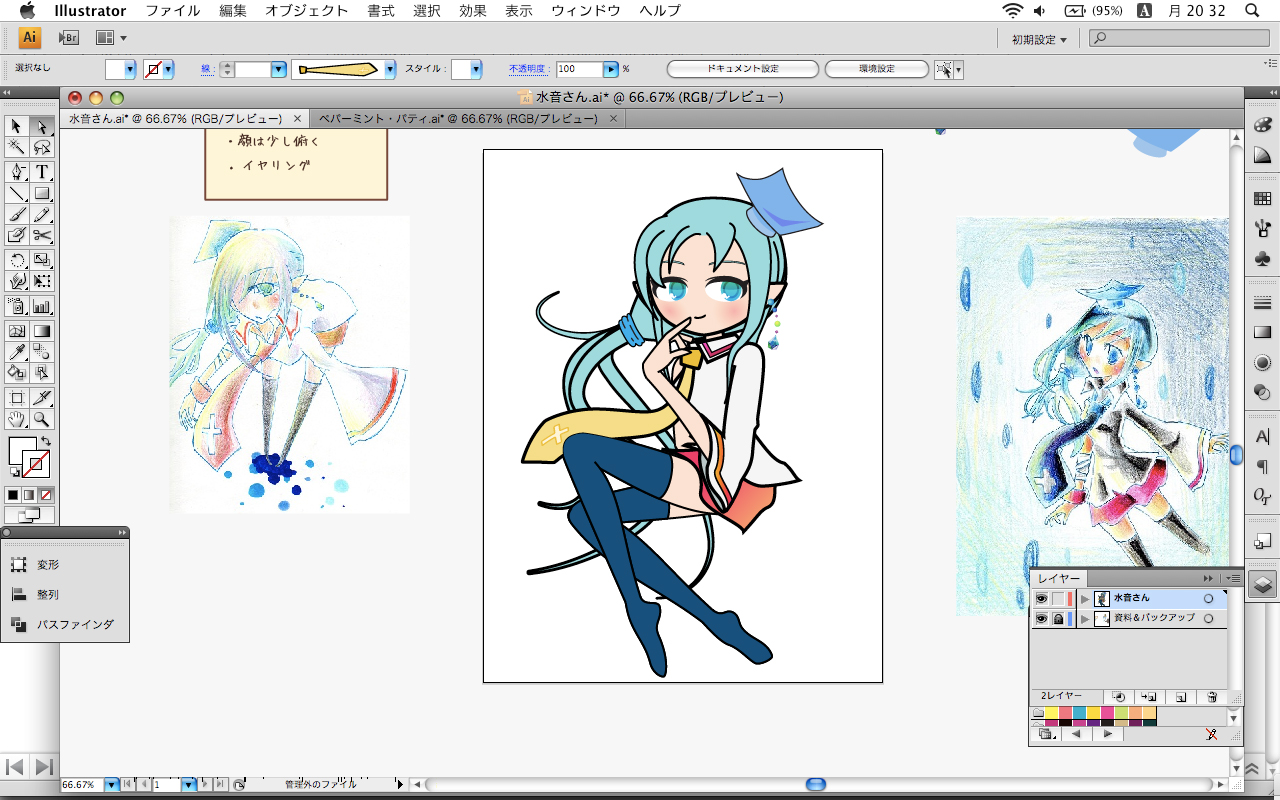
Task: Toggle the lock box for 水音さん layer
Action: [1058, 598]
